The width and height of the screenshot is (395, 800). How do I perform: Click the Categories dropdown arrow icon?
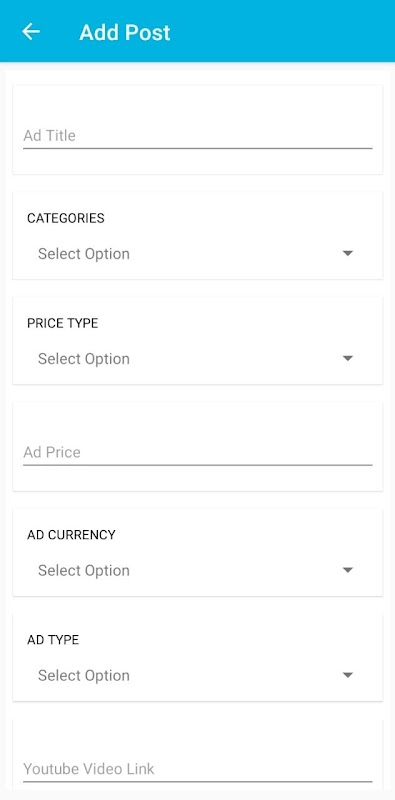(x=348, y=254)
